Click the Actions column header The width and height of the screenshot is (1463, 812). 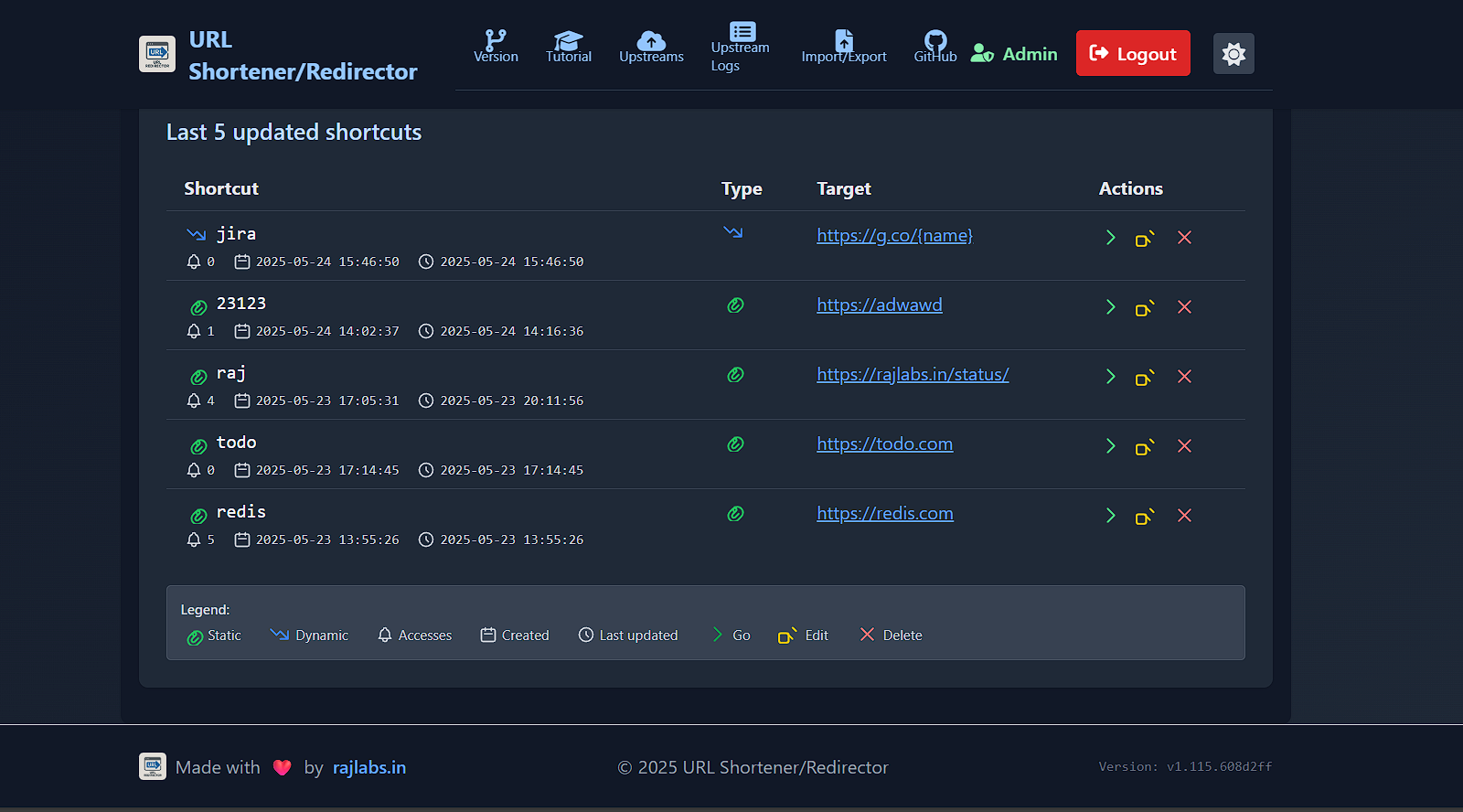tap(1131, 188)
